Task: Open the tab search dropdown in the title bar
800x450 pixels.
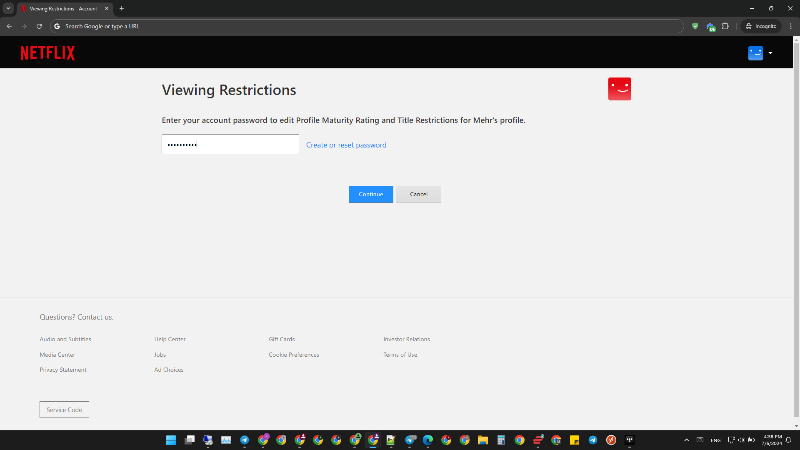Action: 8,9
